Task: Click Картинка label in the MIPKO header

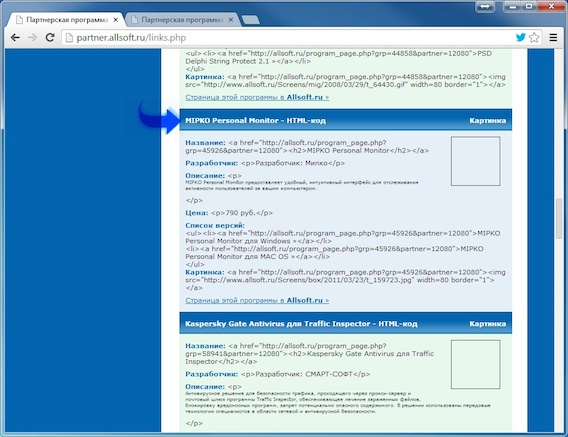Action: click(488, 120)
